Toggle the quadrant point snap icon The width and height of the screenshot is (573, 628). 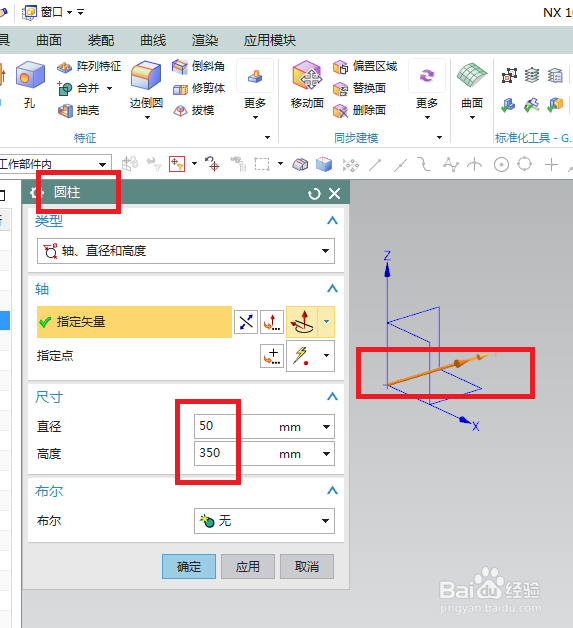(525, 164)
